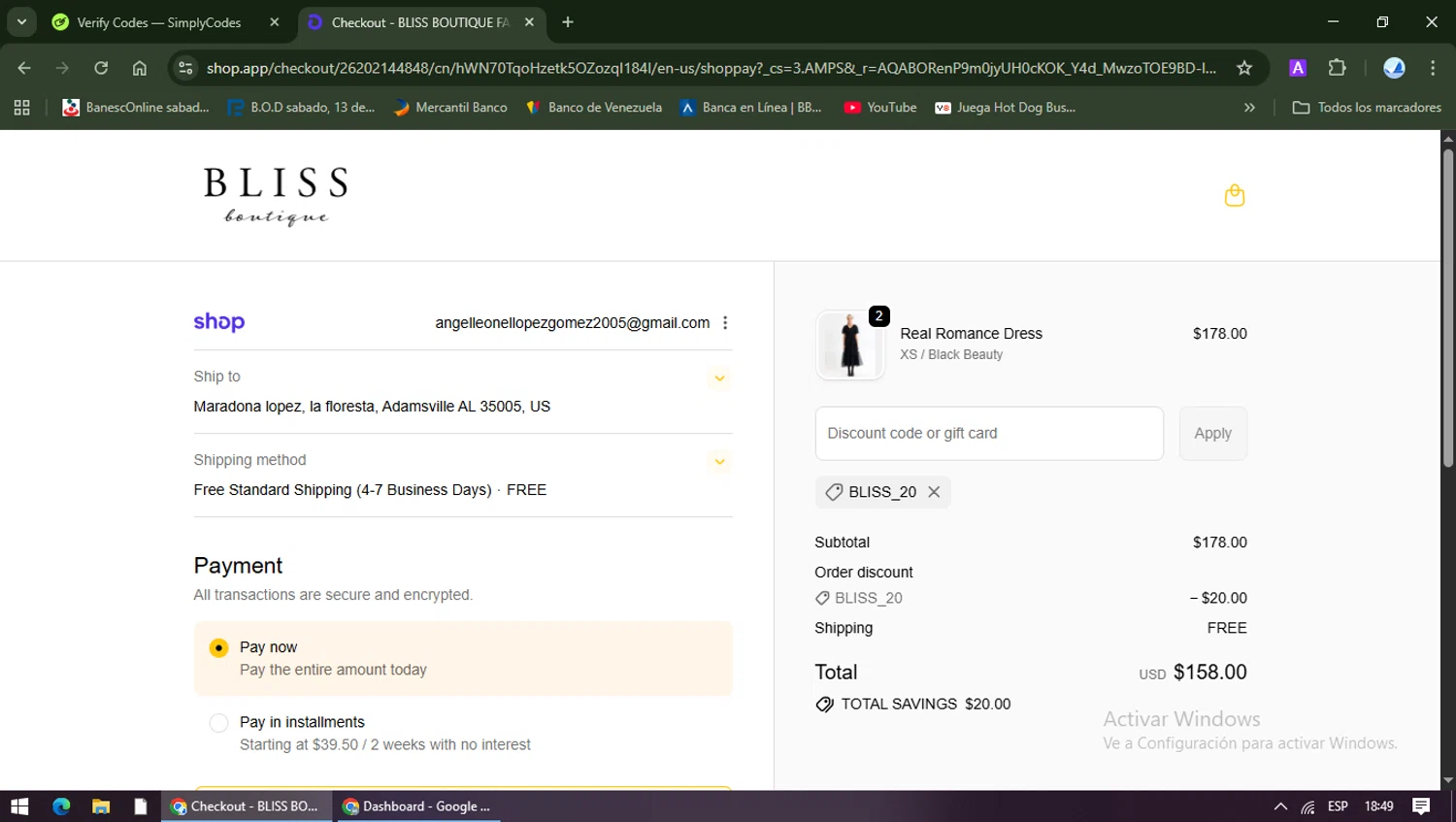Viewport: 1456px width, 822px height.
Task: Open Microsoft Edge from the taskbar
Action: point(61,806)
